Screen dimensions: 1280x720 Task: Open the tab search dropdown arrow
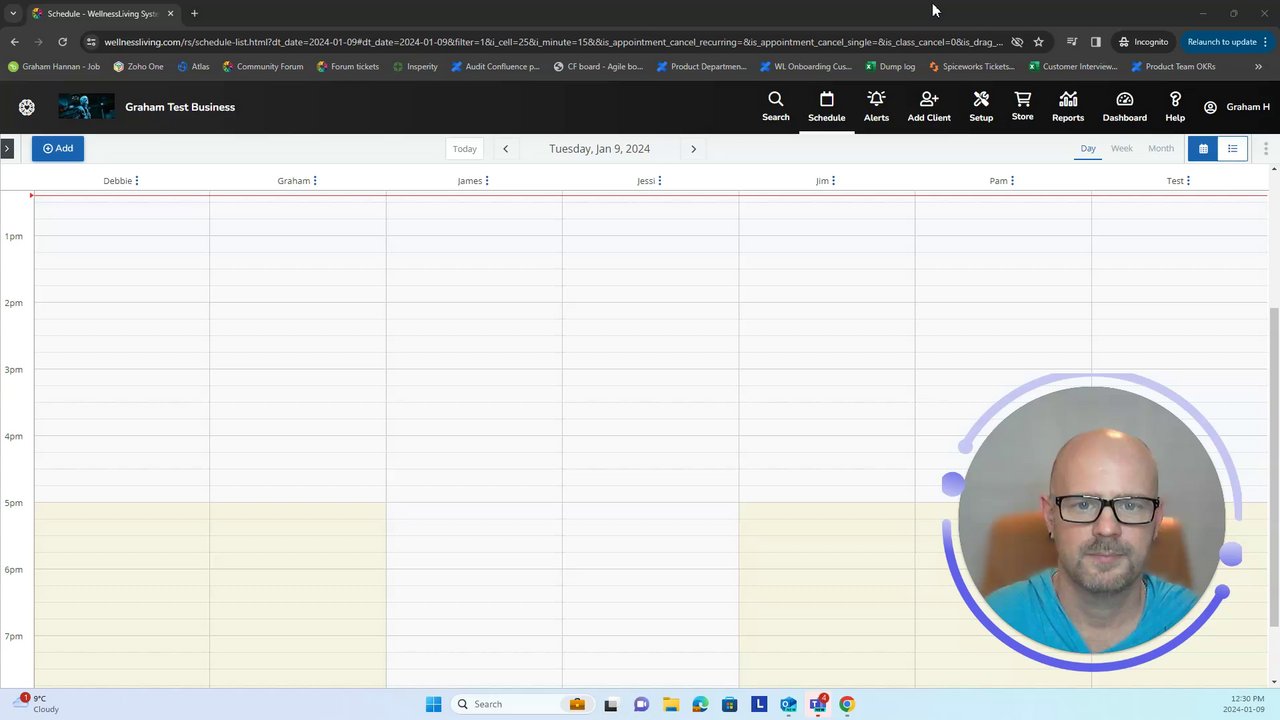pos(13,14)
